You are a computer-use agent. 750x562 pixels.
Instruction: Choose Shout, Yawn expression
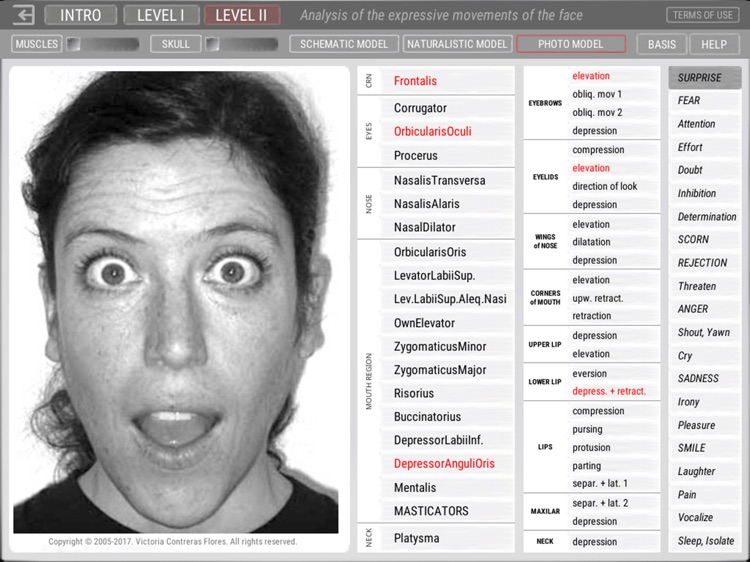pyautogui.click(x=705, y=332)
